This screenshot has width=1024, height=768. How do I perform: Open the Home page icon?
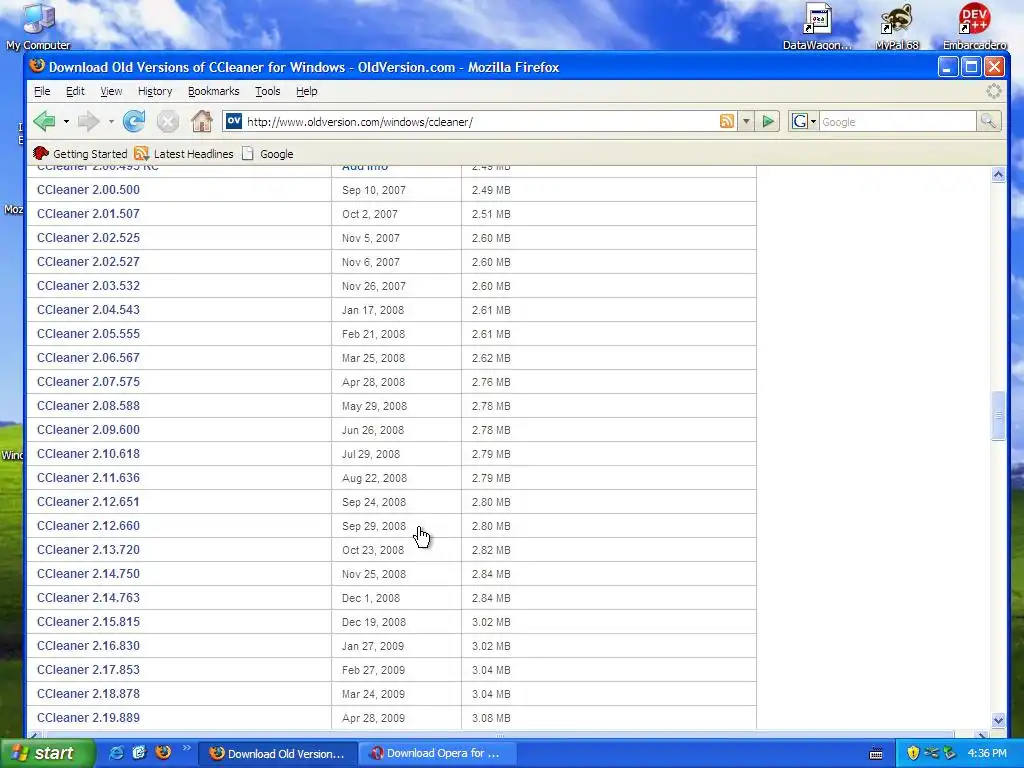point(202,121)
